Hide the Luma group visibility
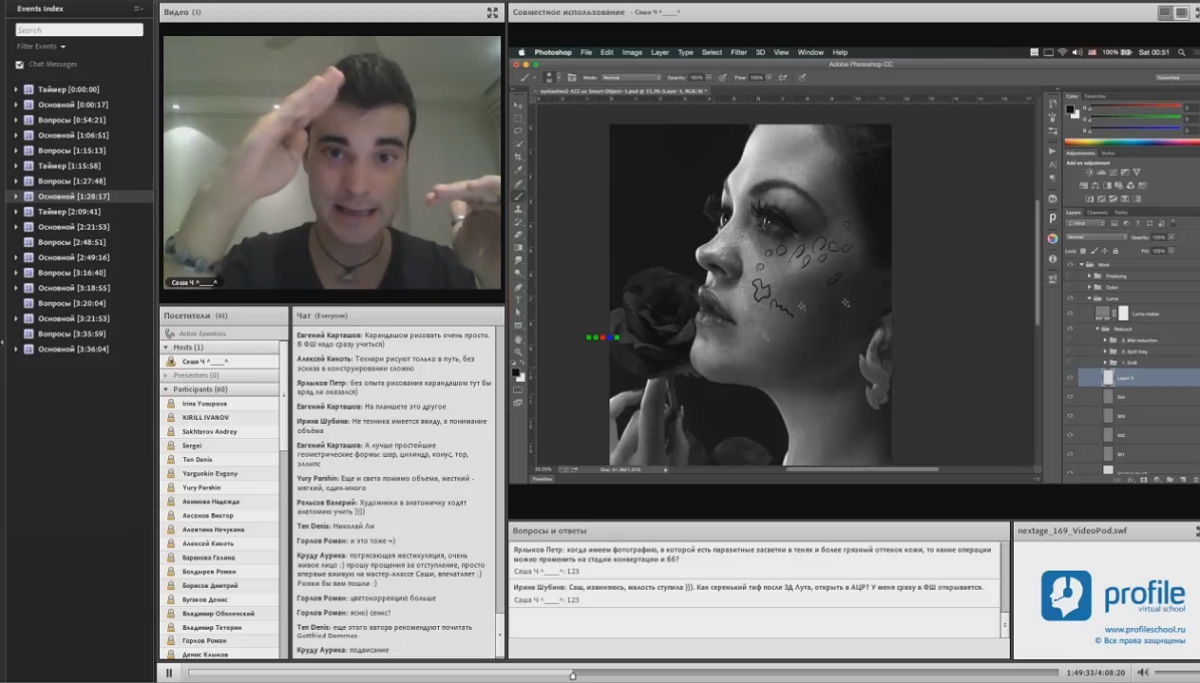Image resolution: width=1200 pixels, height=683 pixels. [x=1070, y=298]
